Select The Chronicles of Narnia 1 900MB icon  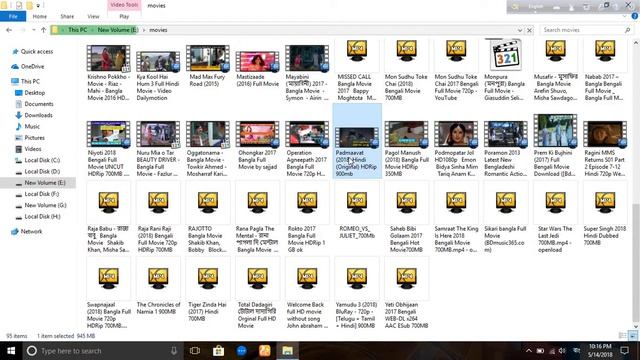[x=158, y=278]
